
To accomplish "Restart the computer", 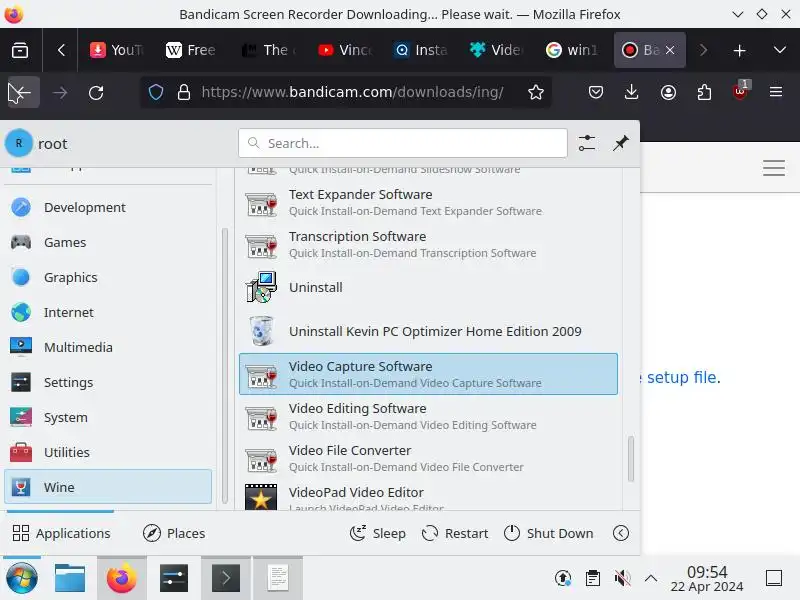I will [455, 533].
